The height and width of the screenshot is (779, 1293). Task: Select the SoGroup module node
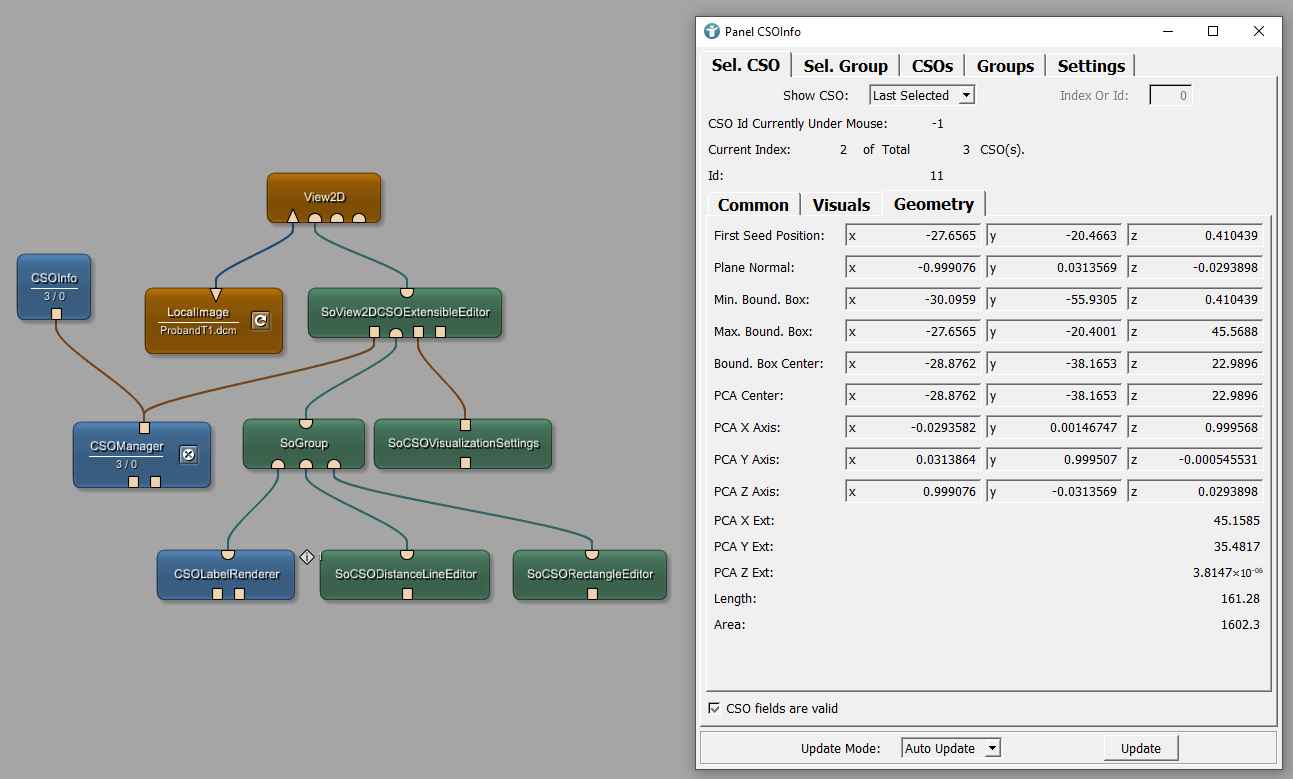point(304,443)
